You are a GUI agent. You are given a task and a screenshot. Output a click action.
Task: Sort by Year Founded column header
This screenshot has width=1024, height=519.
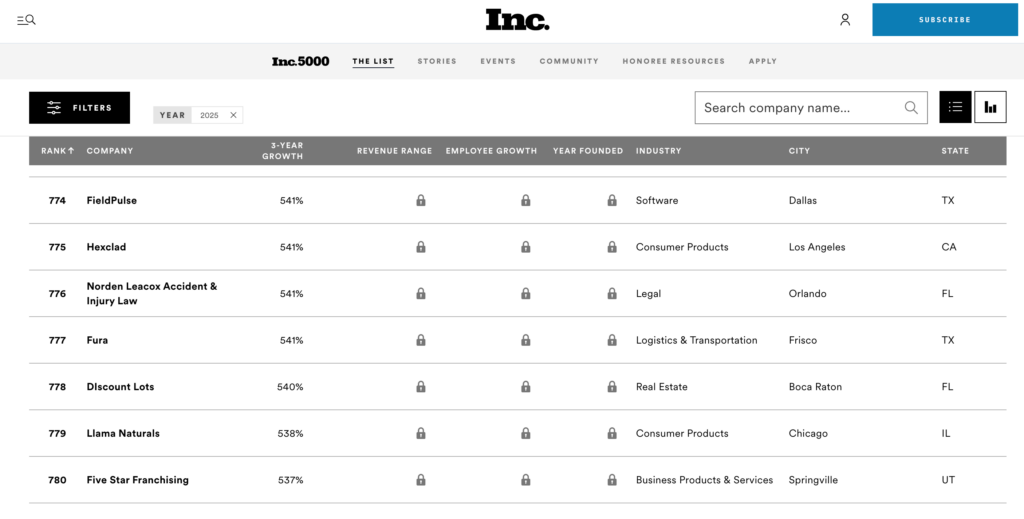click(588, 151)
